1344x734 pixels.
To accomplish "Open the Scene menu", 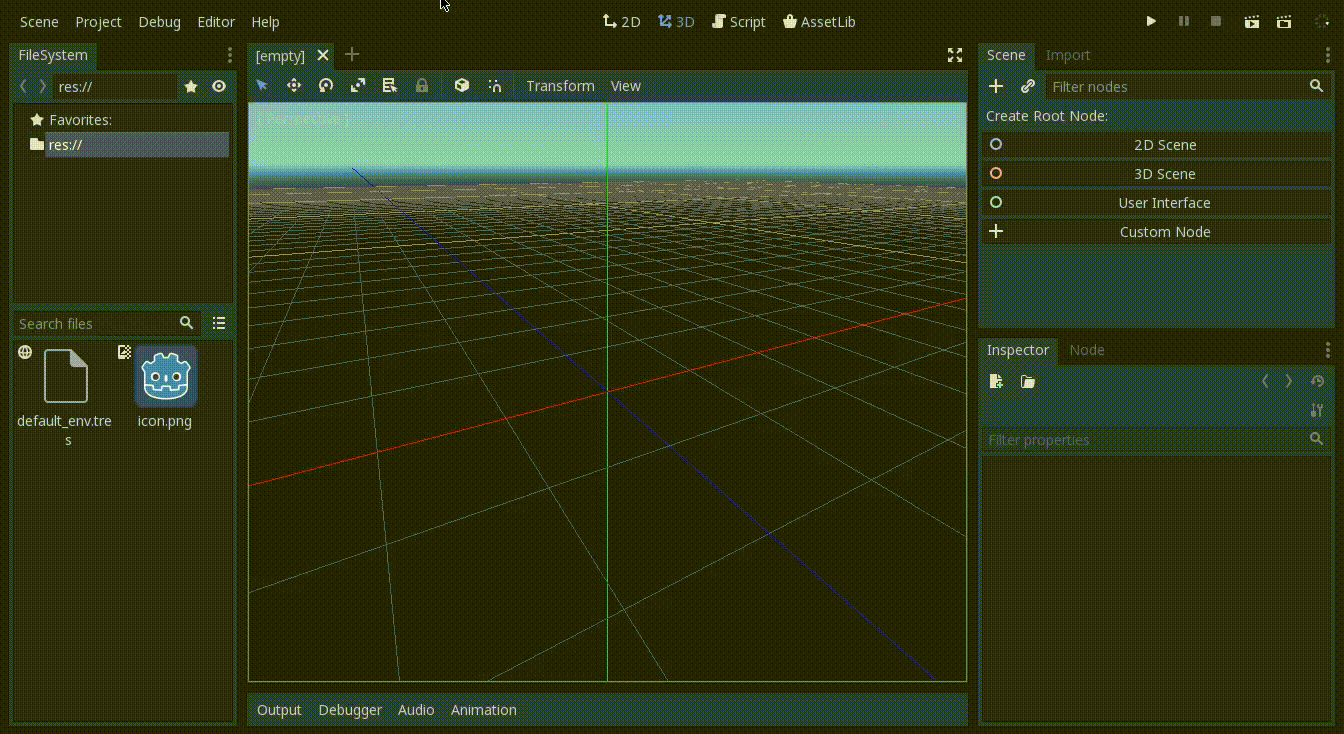I will tap(39, 21).
